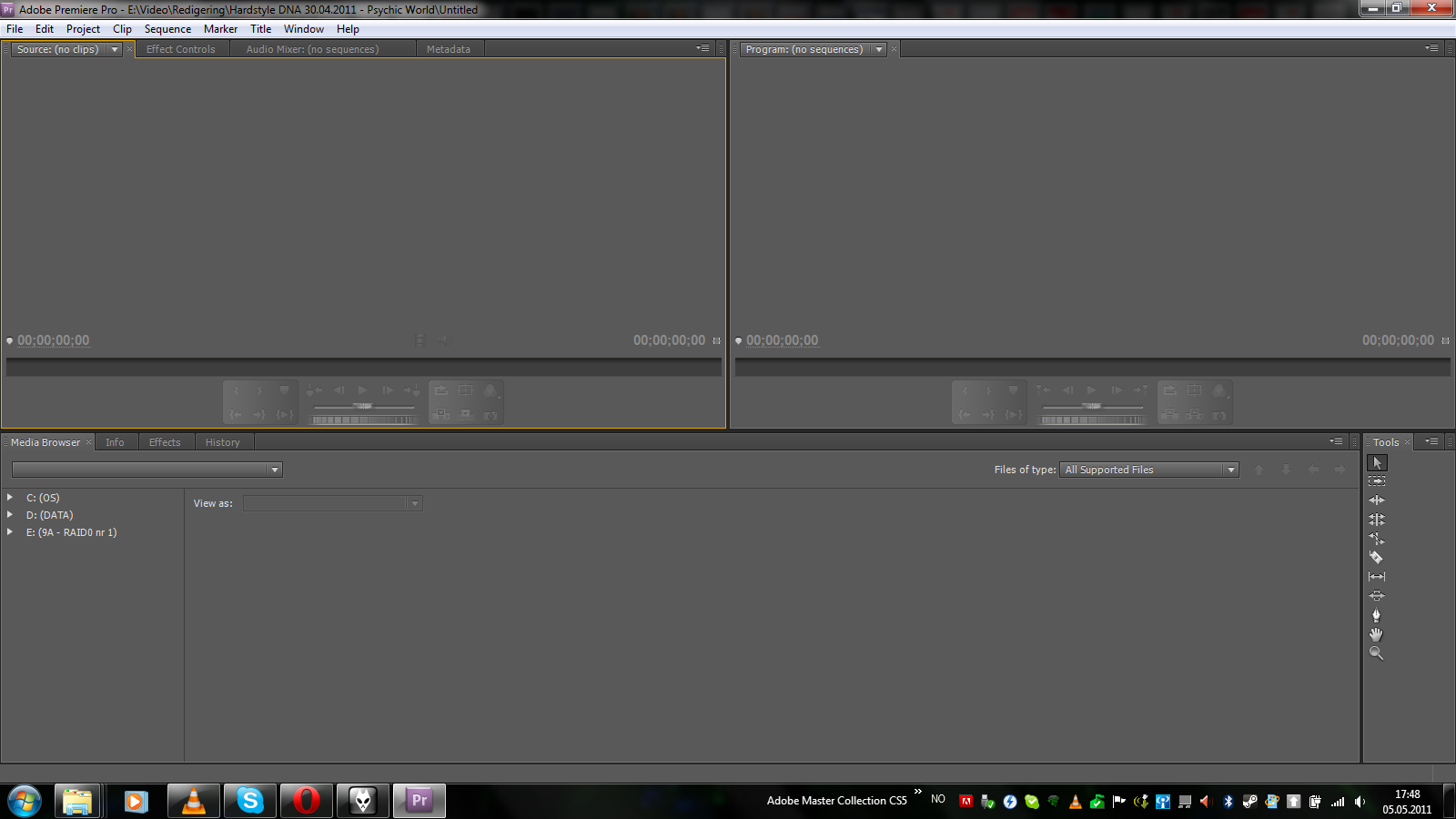Open the Program panel flyout menu
This screenshot has height=819, width=1456.
click(1431, 48)
